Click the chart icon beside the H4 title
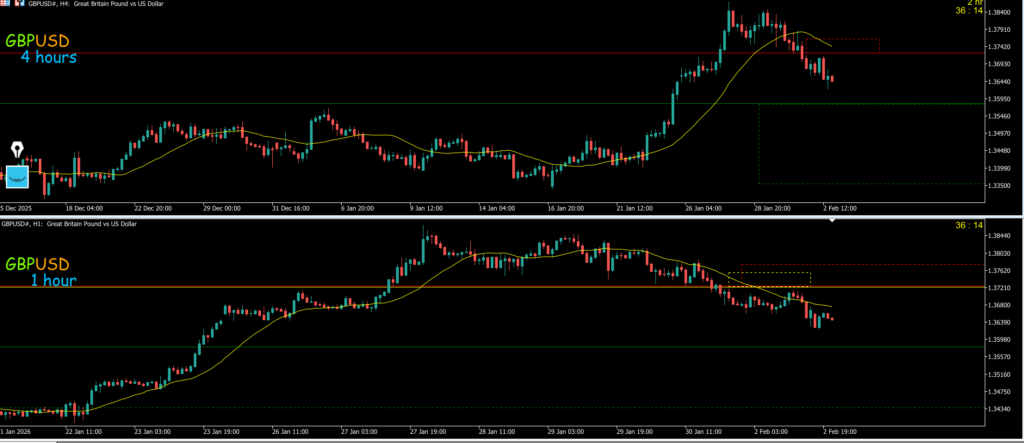Screen dimensions: 1024x443 pos(18,3)
